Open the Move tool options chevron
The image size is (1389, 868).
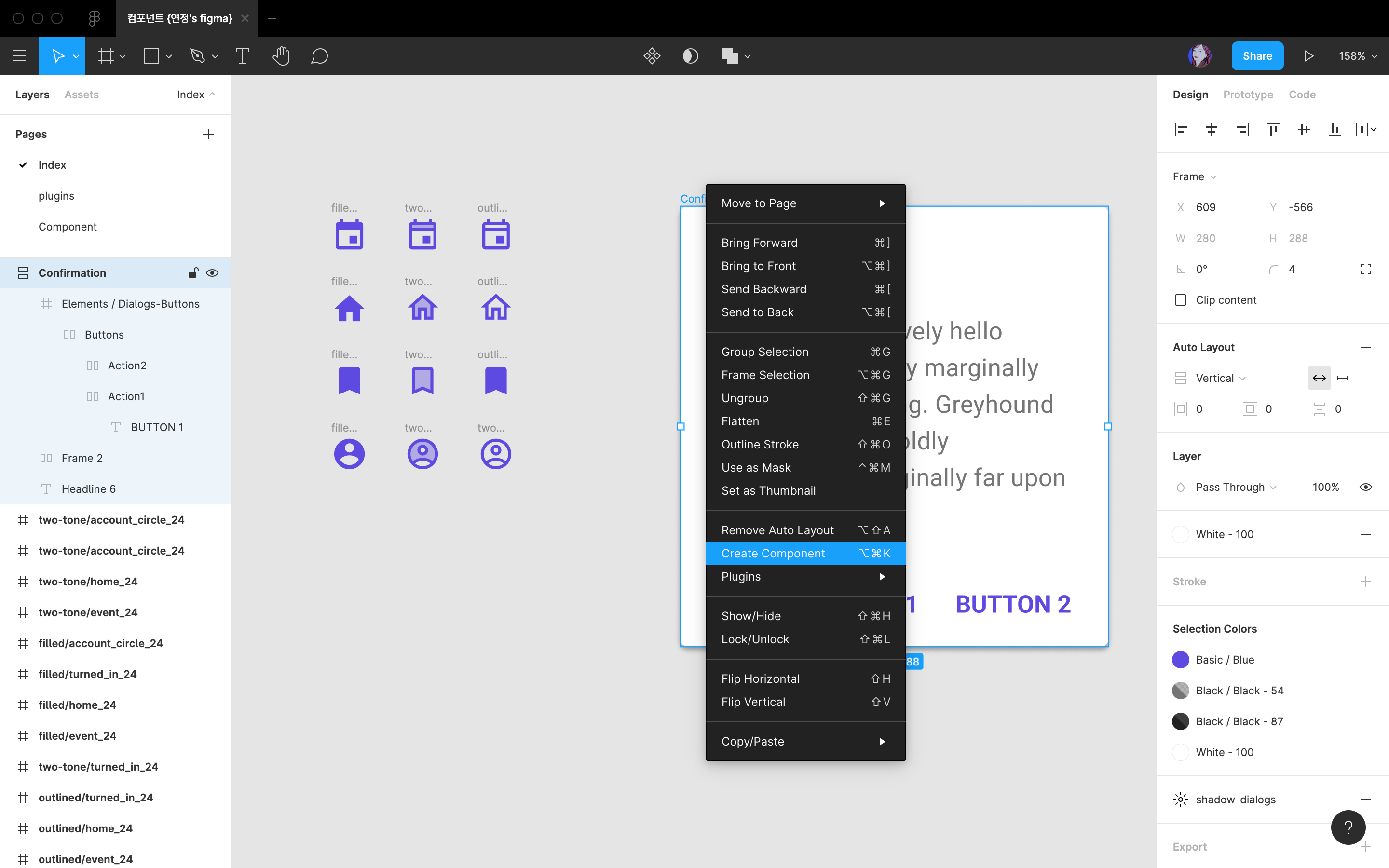76,56
